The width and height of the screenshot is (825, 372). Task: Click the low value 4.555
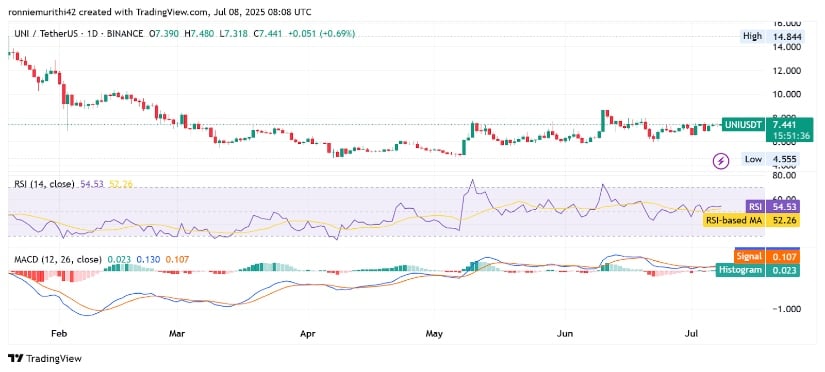point(783,159)
